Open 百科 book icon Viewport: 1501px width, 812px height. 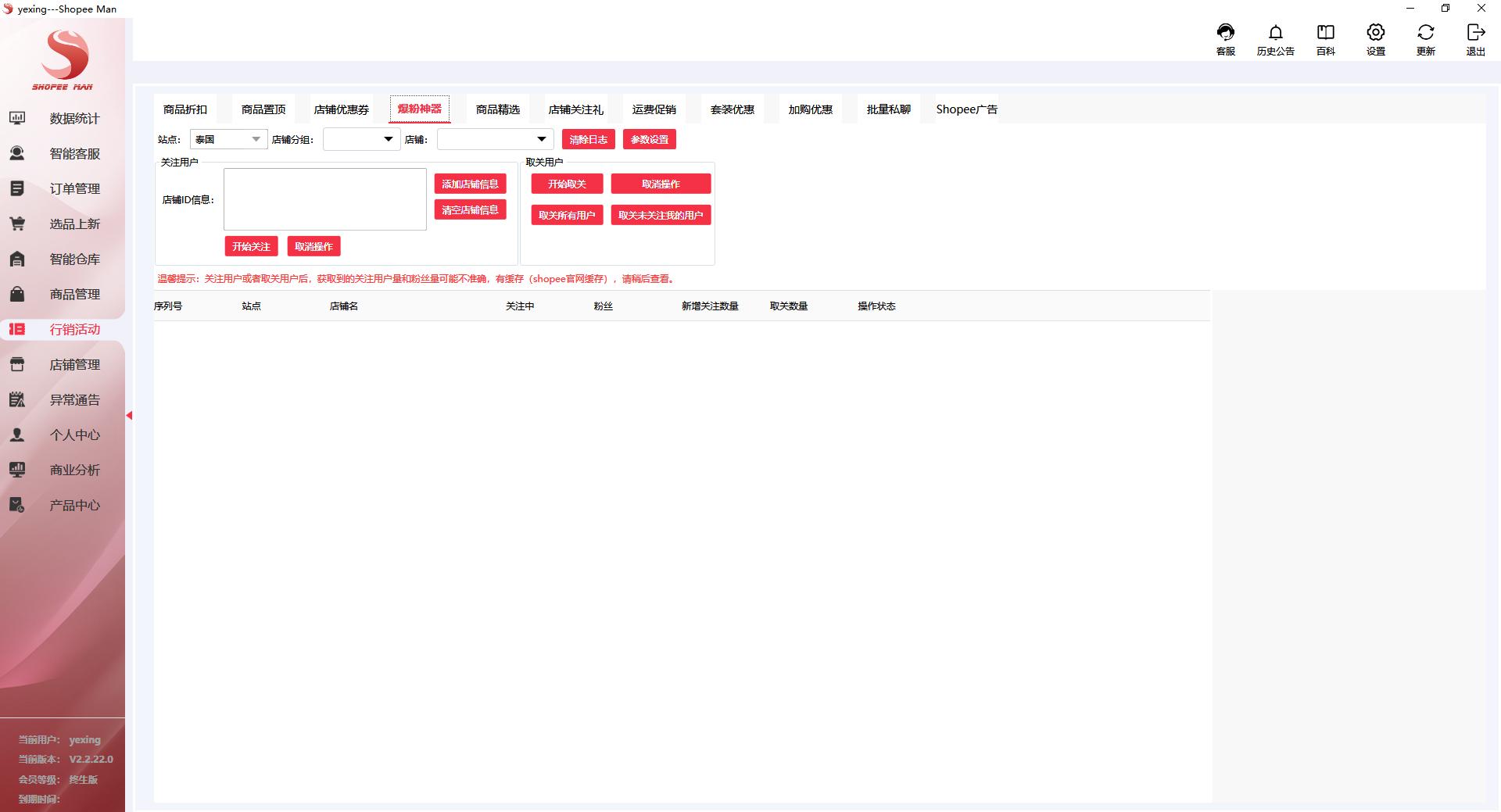(1325, 32)
